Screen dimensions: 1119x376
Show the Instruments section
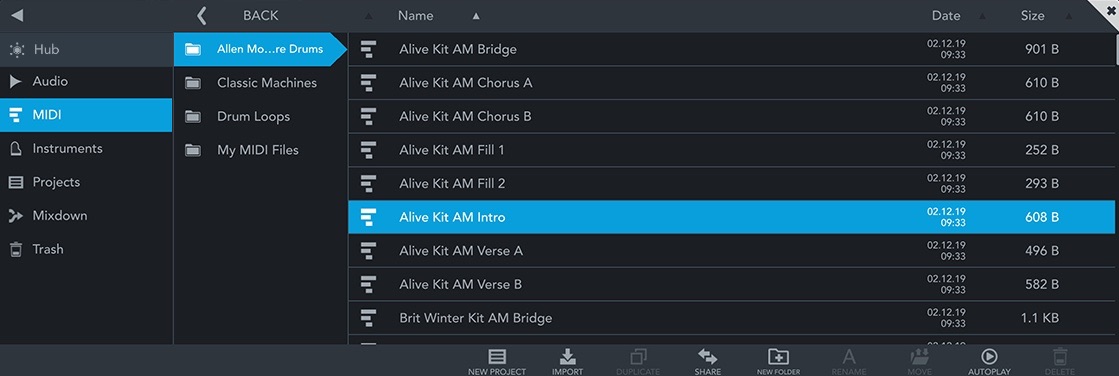point(86,148)
